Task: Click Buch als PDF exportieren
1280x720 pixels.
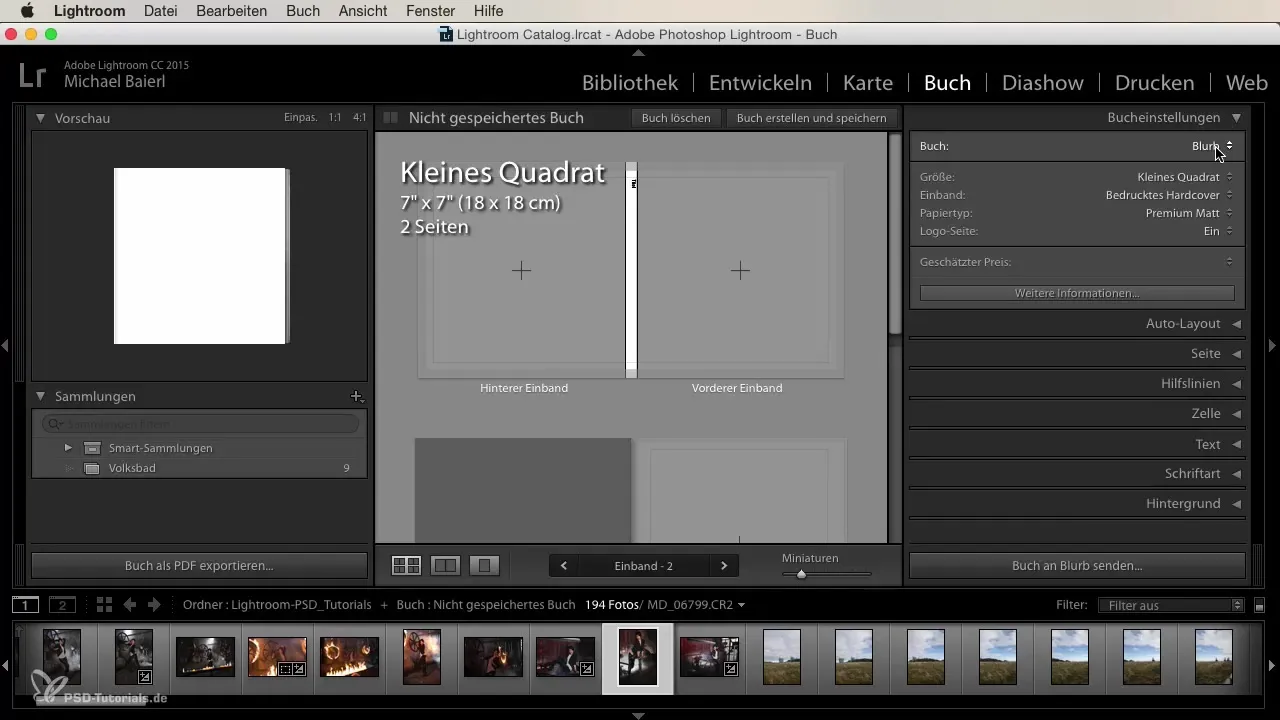Action: (x=199, y=566)
